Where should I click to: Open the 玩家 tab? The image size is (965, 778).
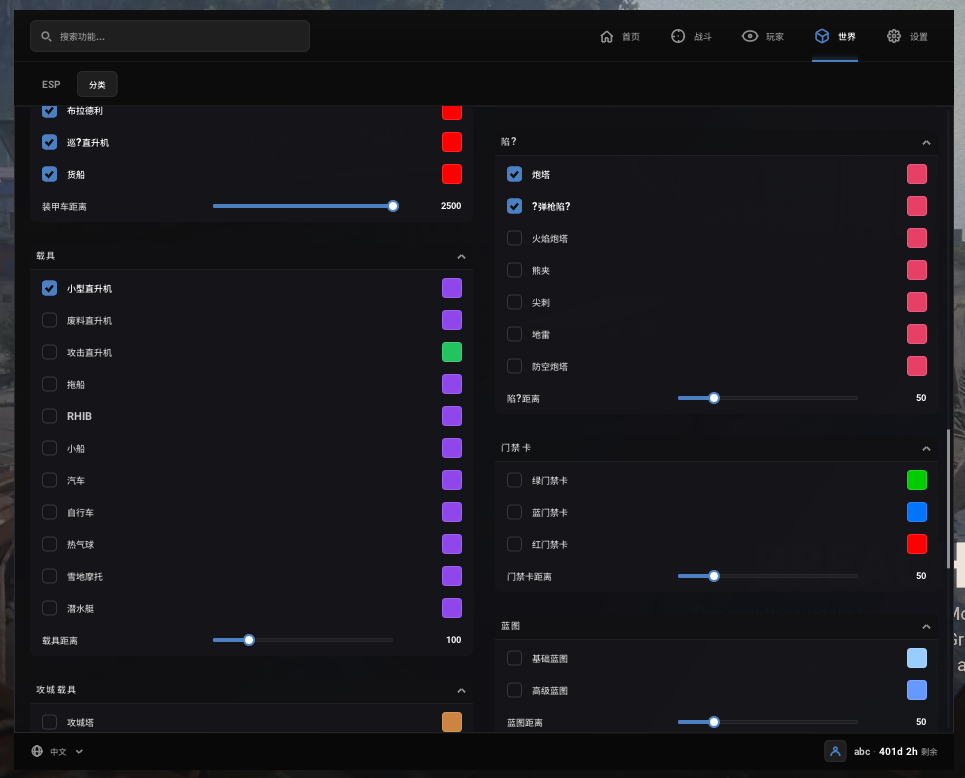pyautogui.click(x=763, y=36)
